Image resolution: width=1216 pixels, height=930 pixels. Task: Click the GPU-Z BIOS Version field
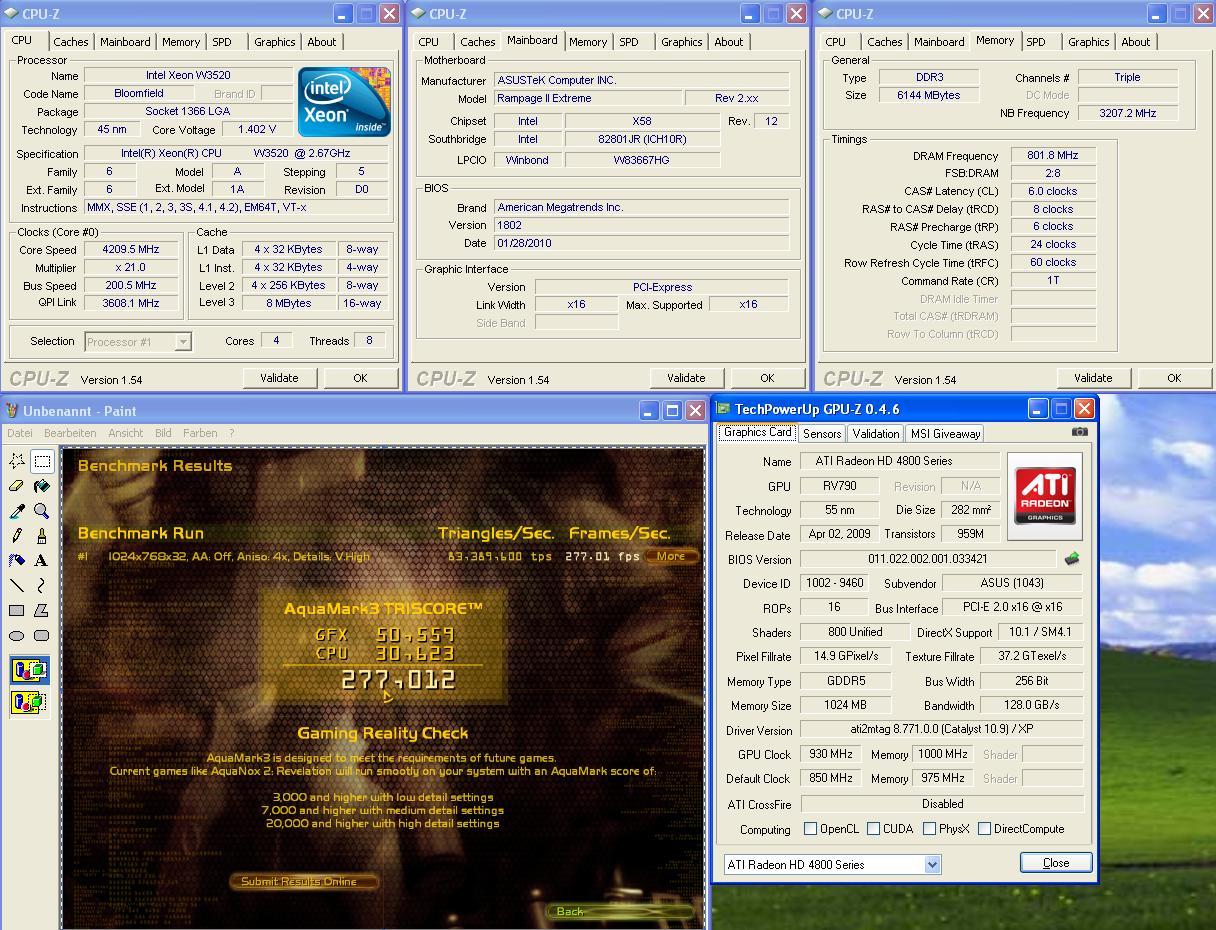pos(928,559)
